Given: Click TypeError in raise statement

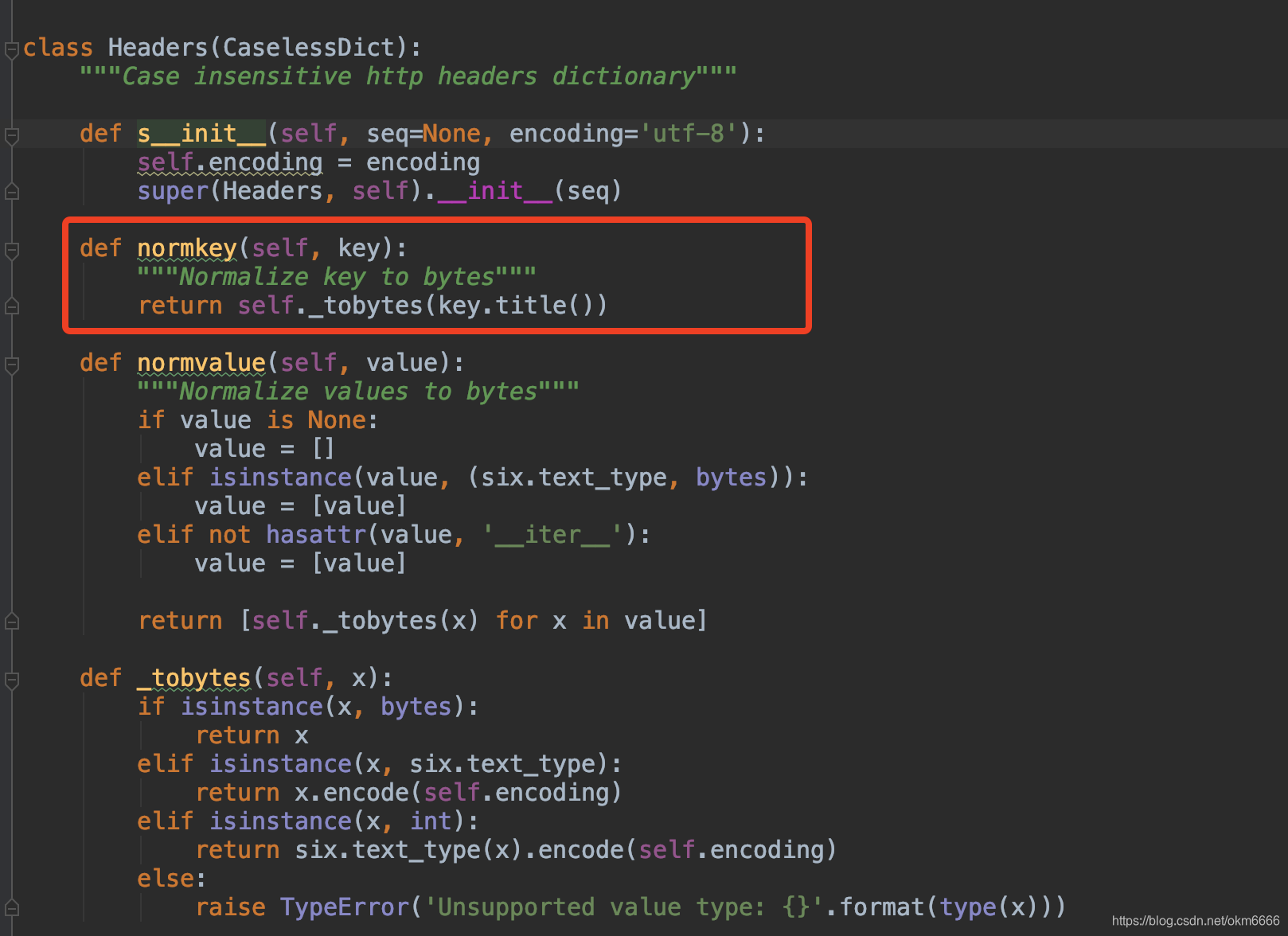Looking at the screenshot, I should click(x=345, y=907).
